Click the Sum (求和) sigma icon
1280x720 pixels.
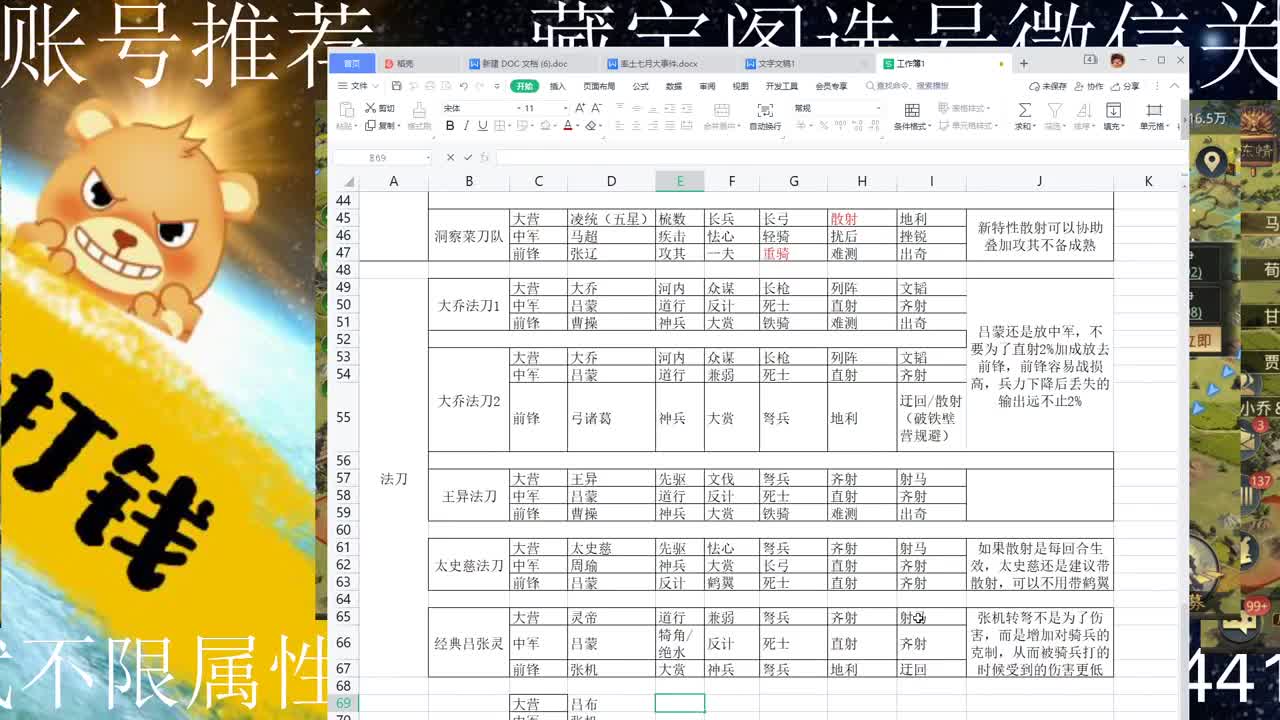click(x=1024, y=110)
